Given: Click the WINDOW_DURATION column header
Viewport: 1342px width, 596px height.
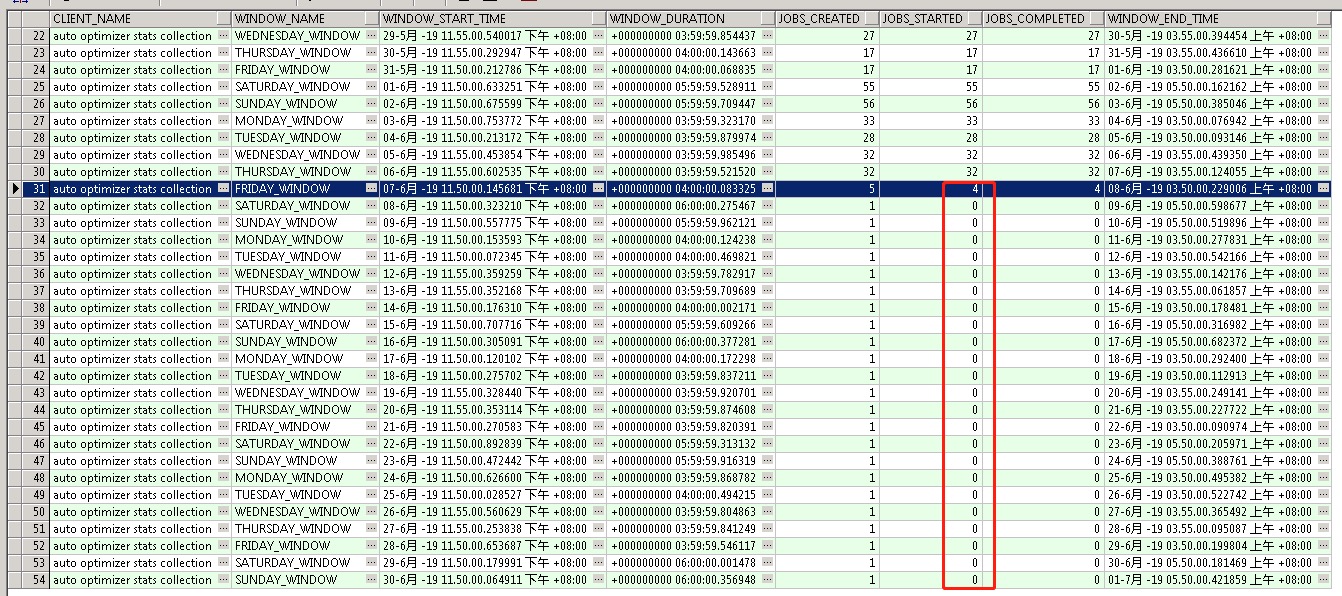Looking at the screenshot, I should [682, 19].
